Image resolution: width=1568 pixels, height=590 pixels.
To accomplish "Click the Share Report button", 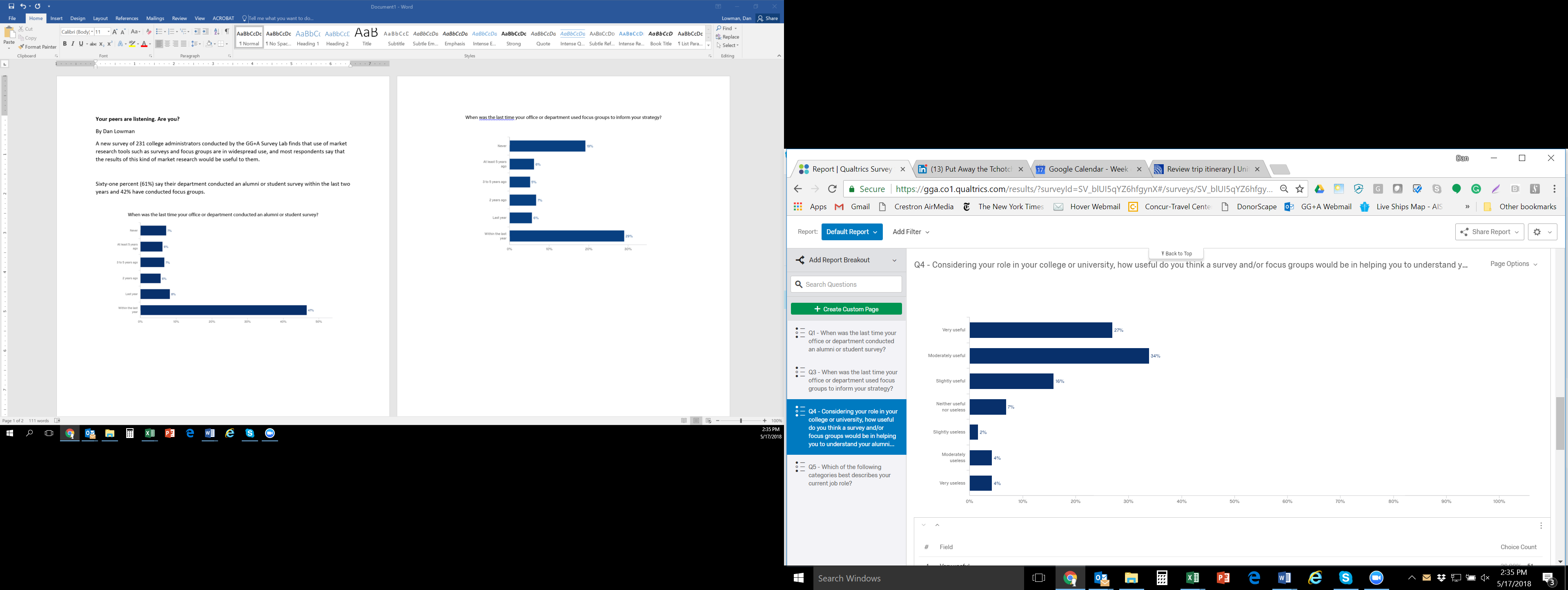I will tap(1490, 232).
